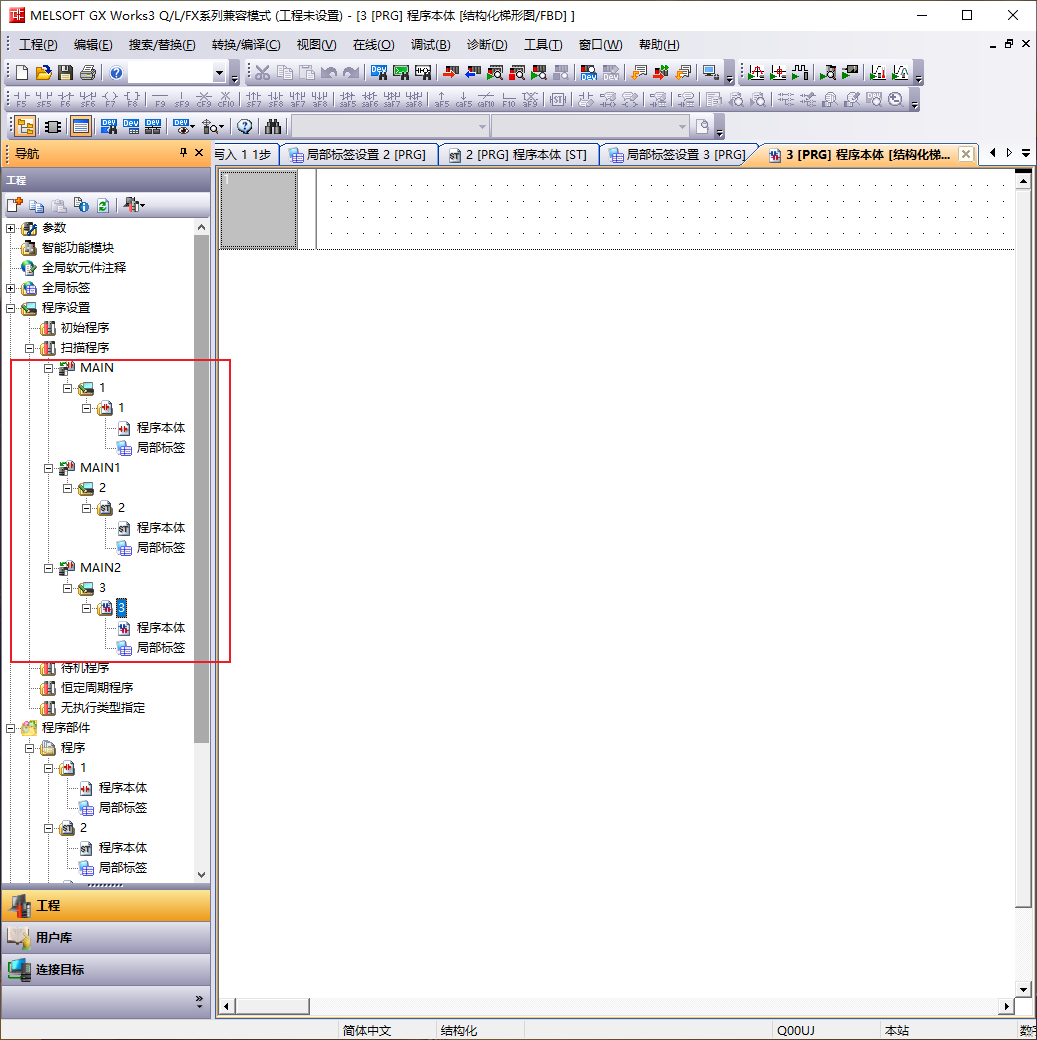This screenshot has width=1037, height=1040.
Task: Select 局部标签 under MAIN1 program
Action: [x=160, y=548]
